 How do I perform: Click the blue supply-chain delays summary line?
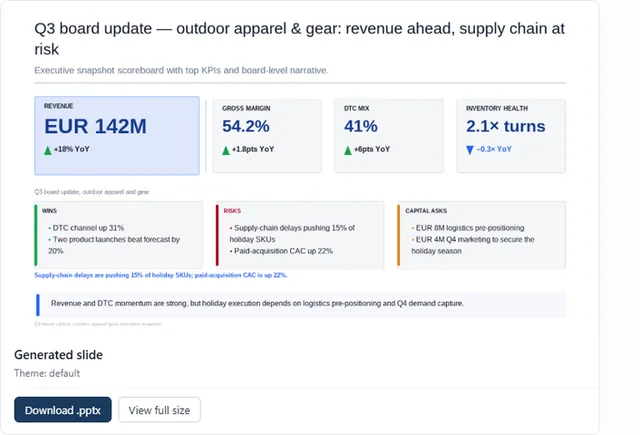pos(161,275)
